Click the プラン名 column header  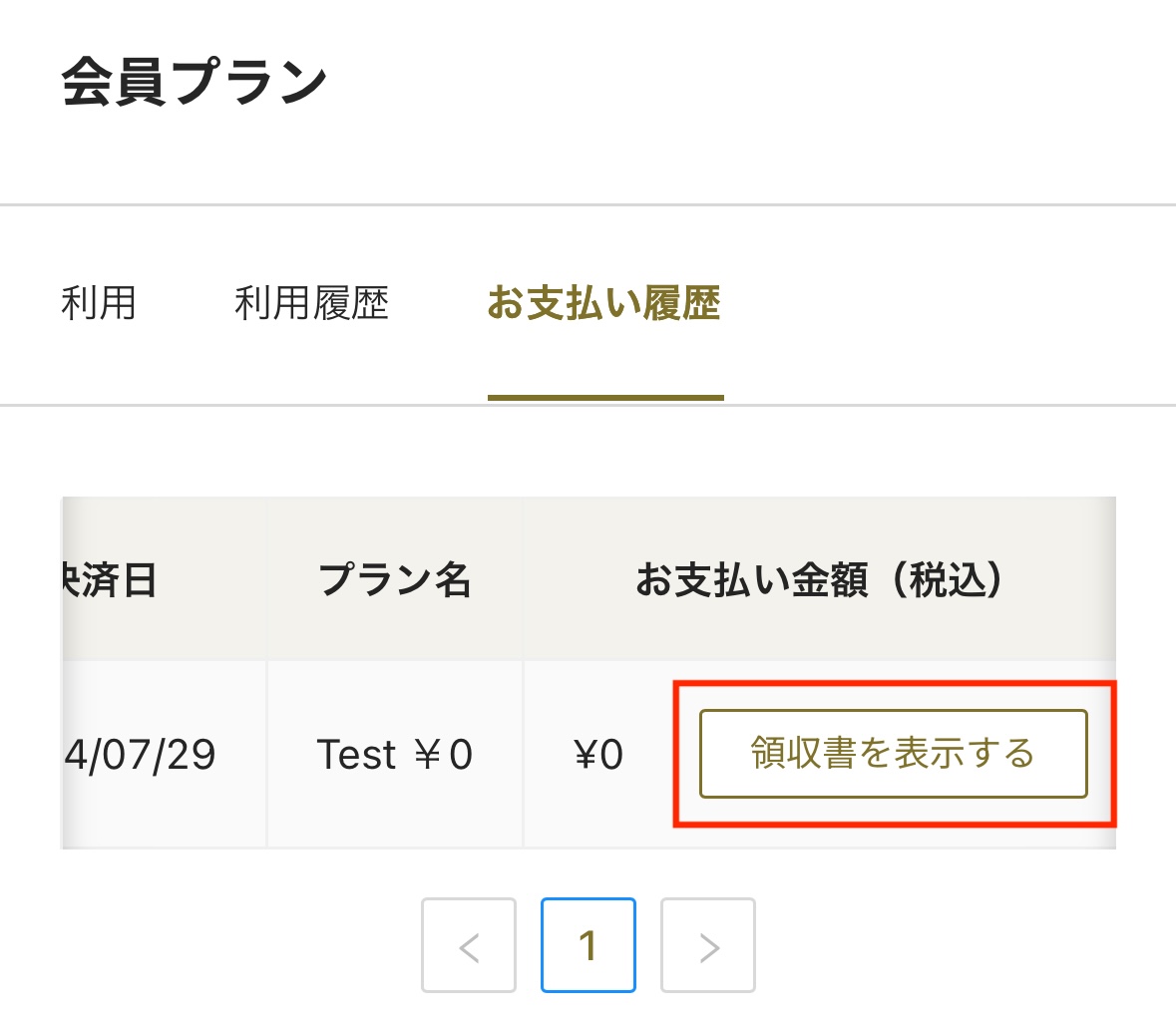tap(395, 579)
